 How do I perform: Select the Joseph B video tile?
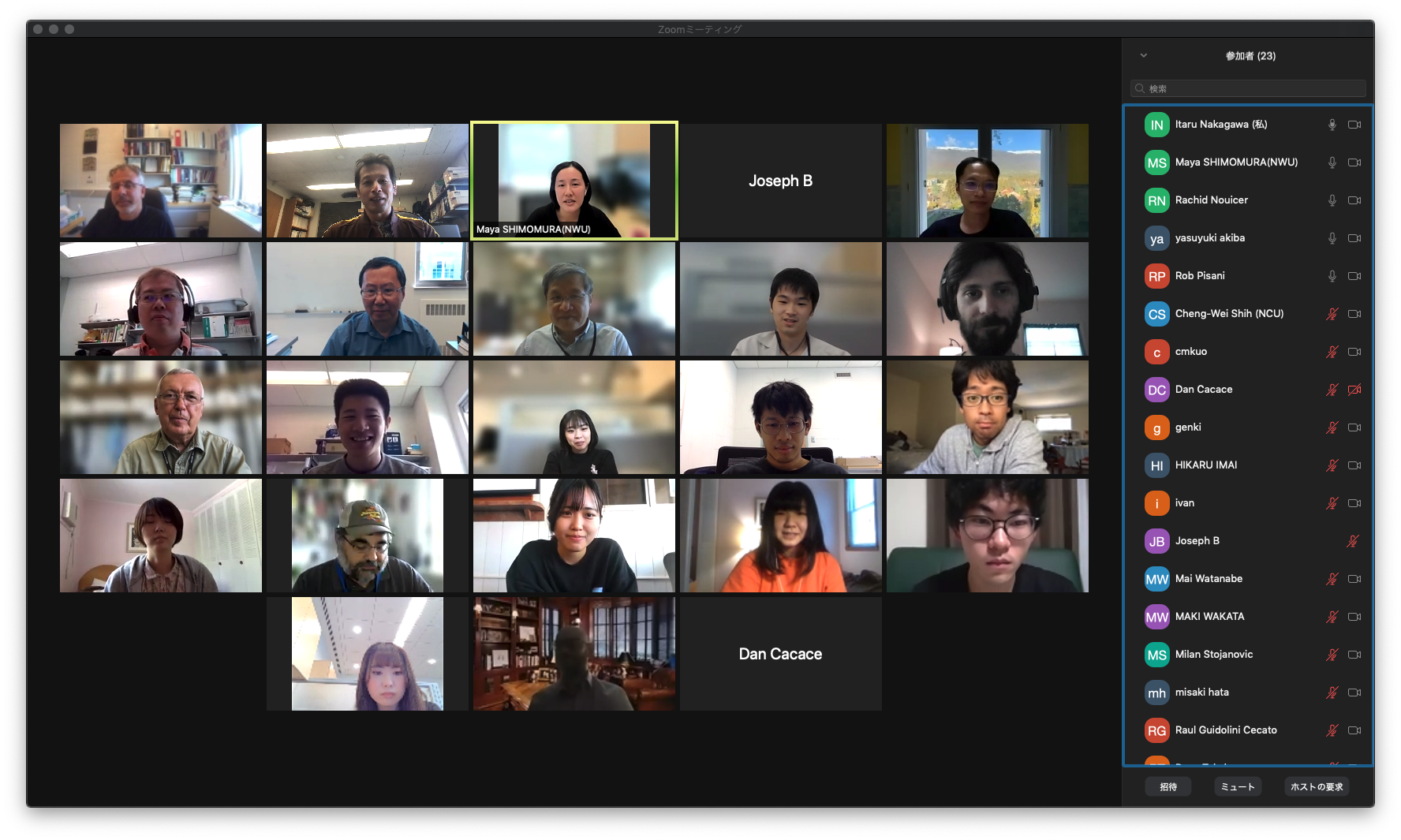(780, 181)
